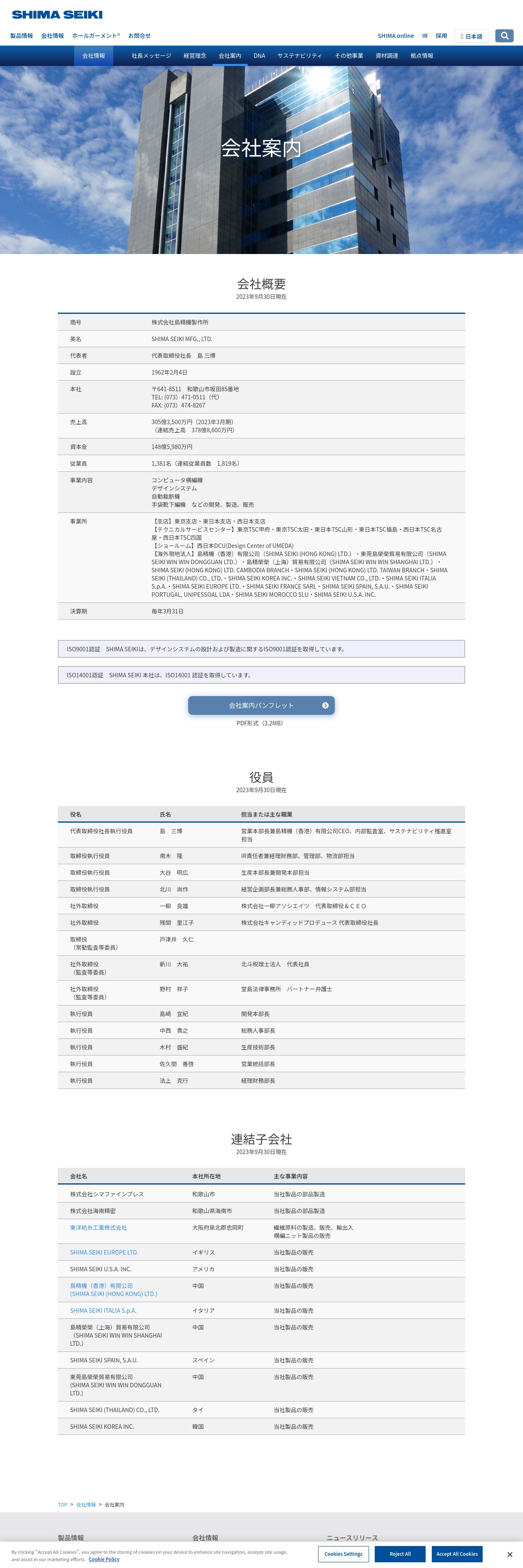Select 会社情報 tab in blue navigation bar
This screenshot has width=523, height=1568.
[x=94, y=55]
